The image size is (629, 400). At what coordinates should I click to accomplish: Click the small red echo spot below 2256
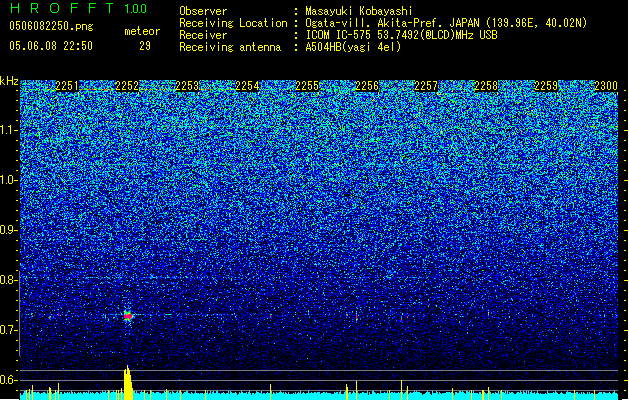click(x=356, y=318)
